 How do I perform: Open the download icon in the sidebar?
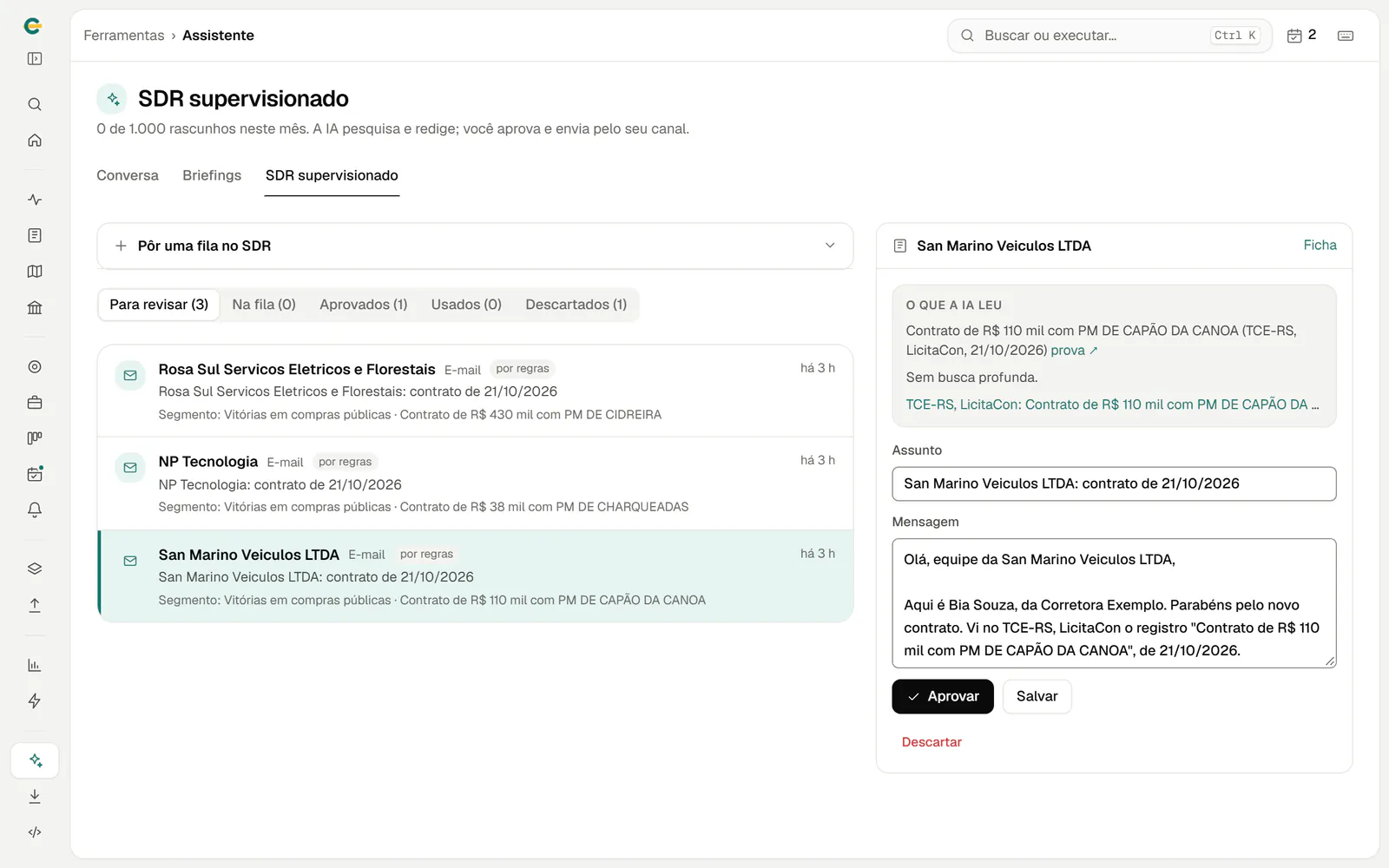(35, 796)
